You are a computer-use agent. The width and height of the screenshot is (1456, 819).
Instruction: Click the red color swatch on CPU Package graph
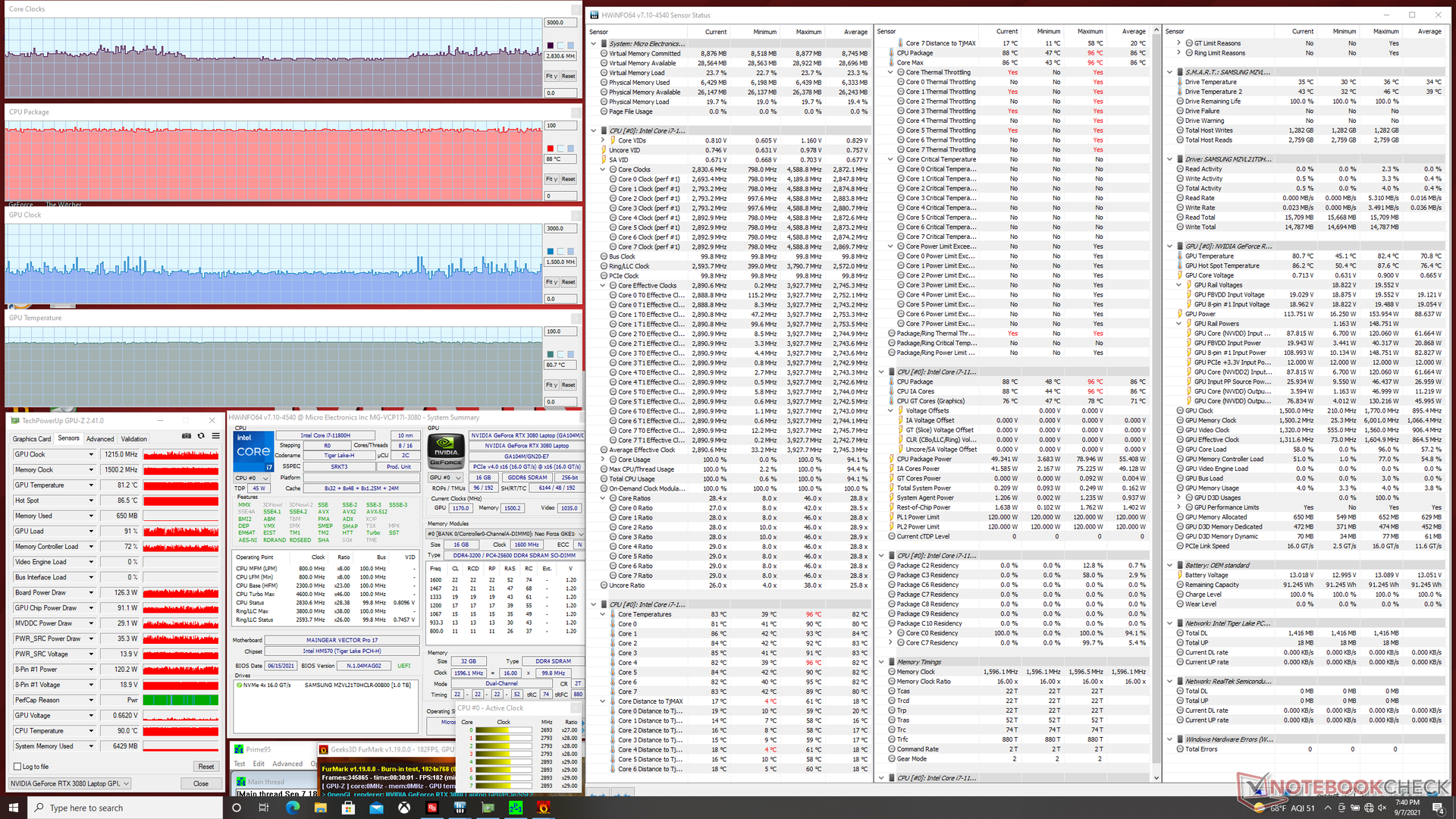(x=551, y=149)
